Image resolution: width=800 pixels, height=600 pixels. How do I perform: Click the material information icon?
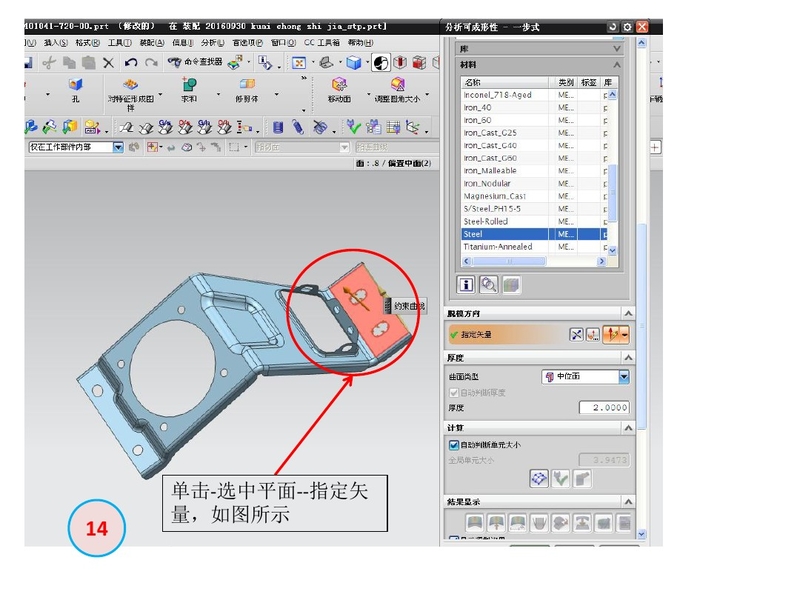466,284
